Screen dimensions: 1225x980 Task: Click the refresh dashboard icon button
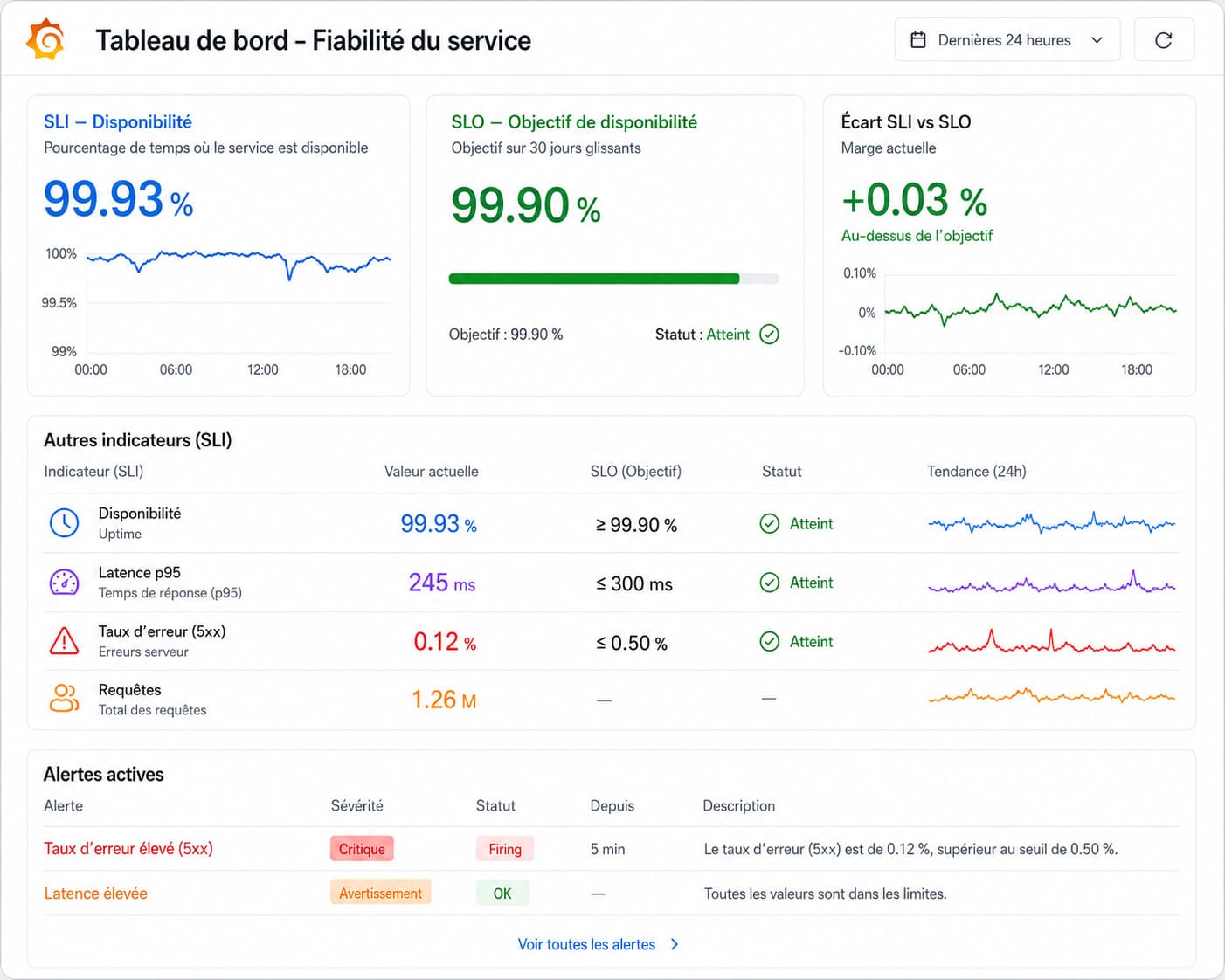(1164, 40)
